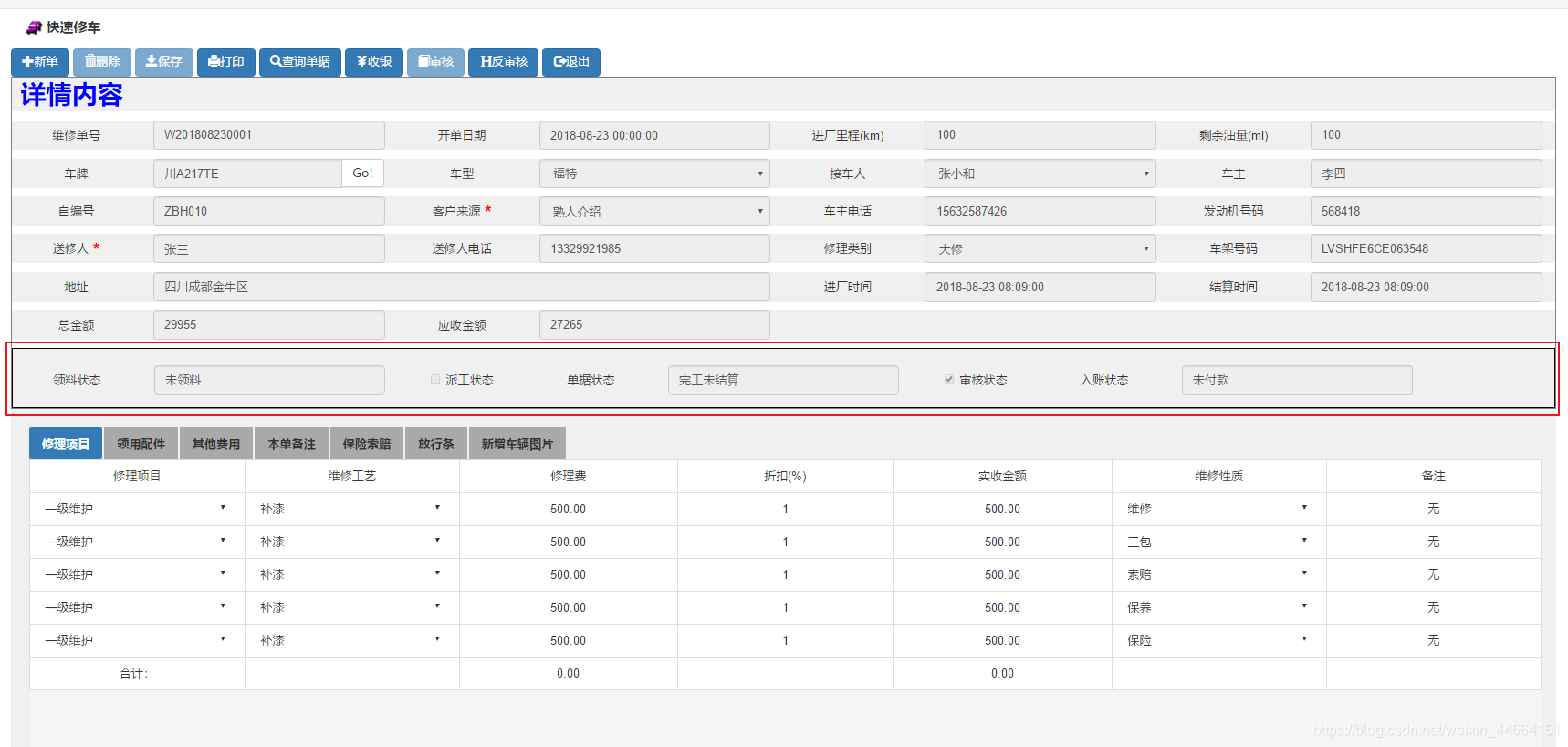Click the 领料状态 field 未领料
This screenshot has height=747, width=1568.
tap(269, 380)
